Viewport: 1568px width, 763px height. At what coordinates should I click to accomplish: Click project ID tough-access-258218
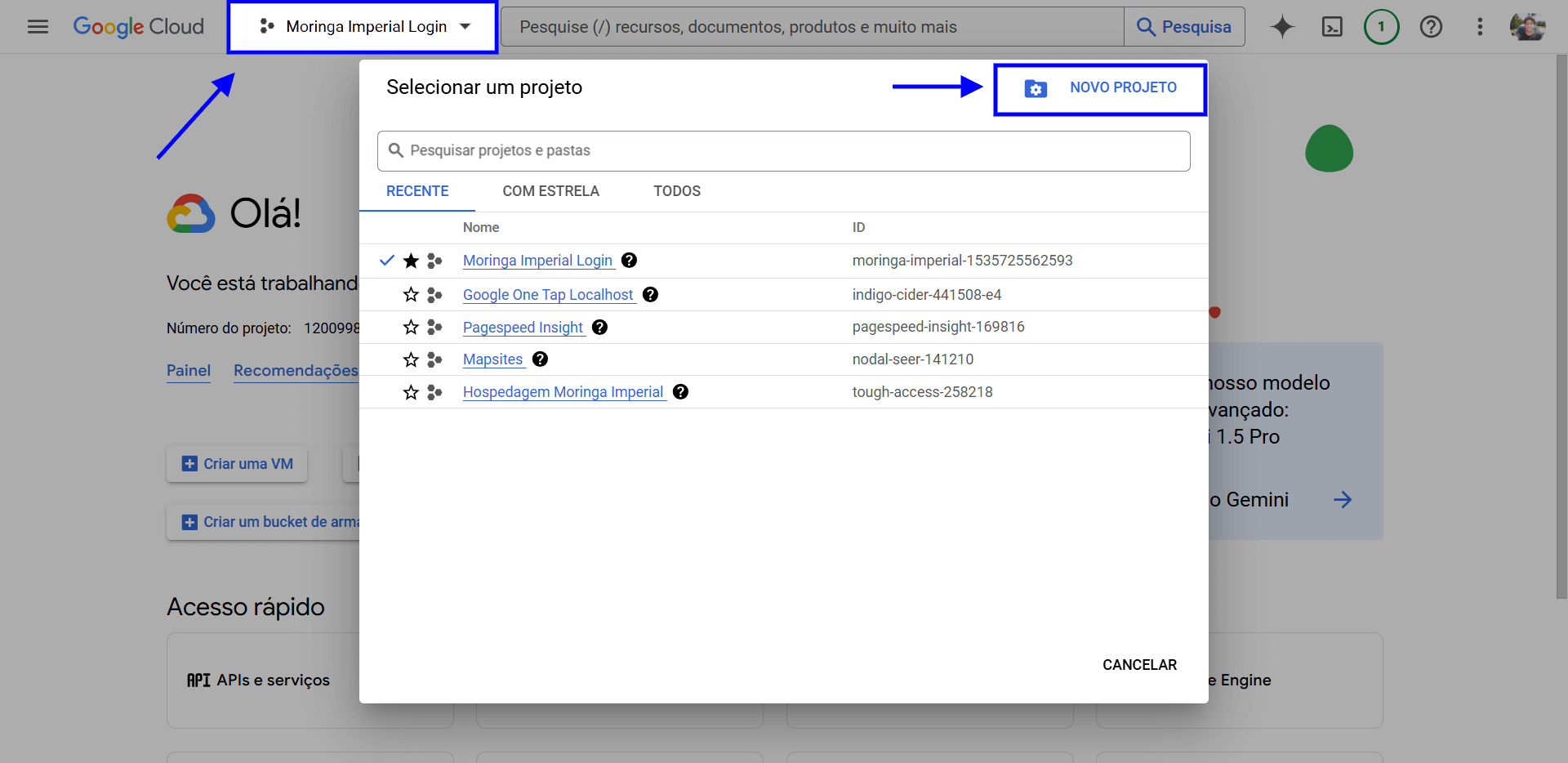click(x=923, y=392)
